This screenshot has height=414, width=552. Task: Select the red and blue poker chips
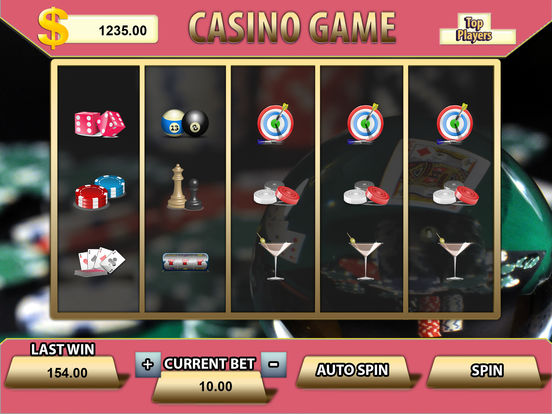tap(100, 192)
